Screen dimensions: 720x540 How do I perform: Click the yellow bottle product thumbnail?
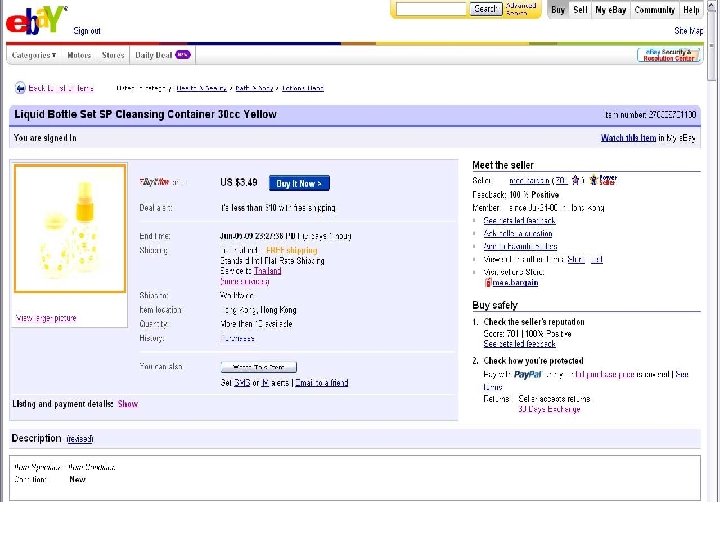click(x=70, y=228)
